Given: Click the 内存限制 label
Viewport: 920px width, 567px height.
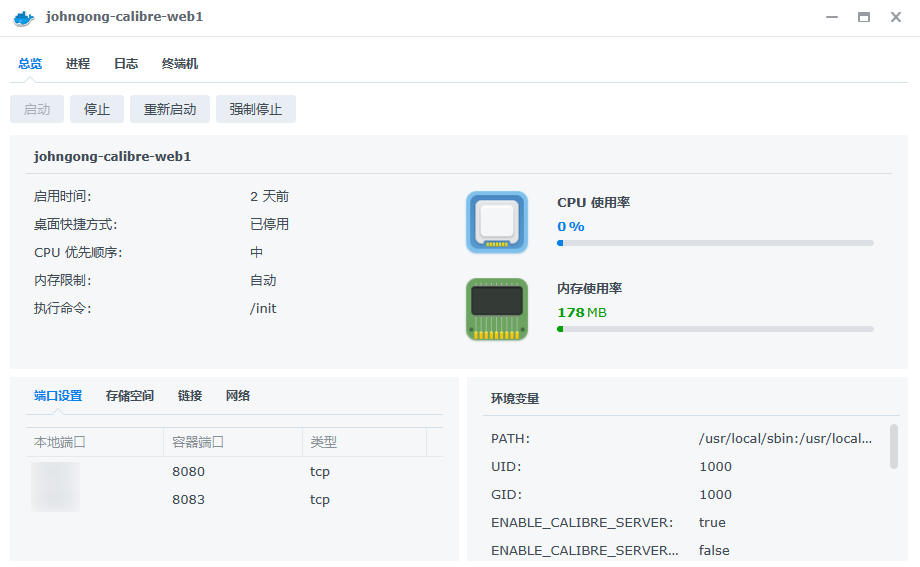Looking at the screenshot, I should point(63,280).
